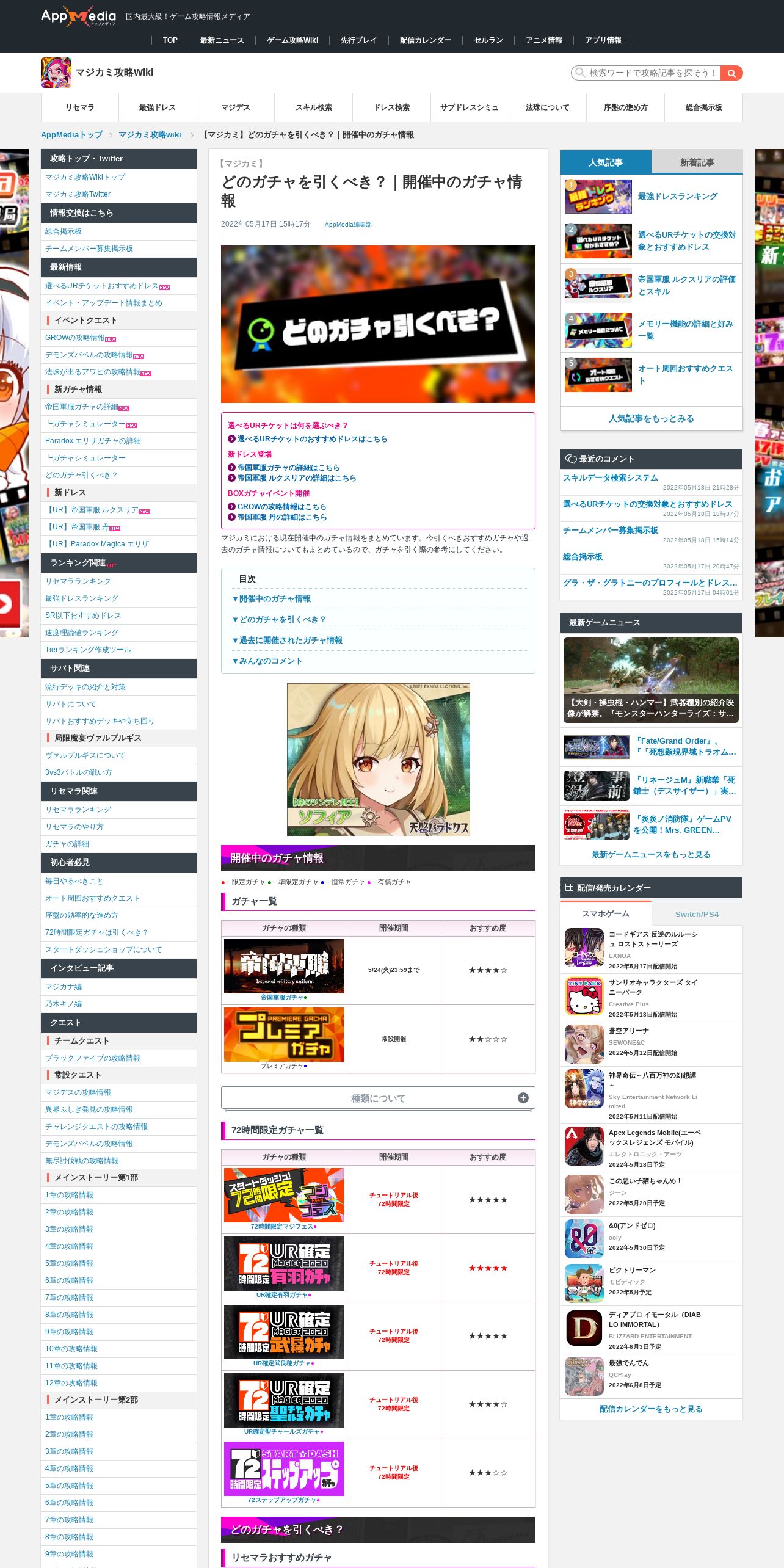
Task: Click the &0(アンドゼロ) app icon
Action: (x=584, y=1239)
